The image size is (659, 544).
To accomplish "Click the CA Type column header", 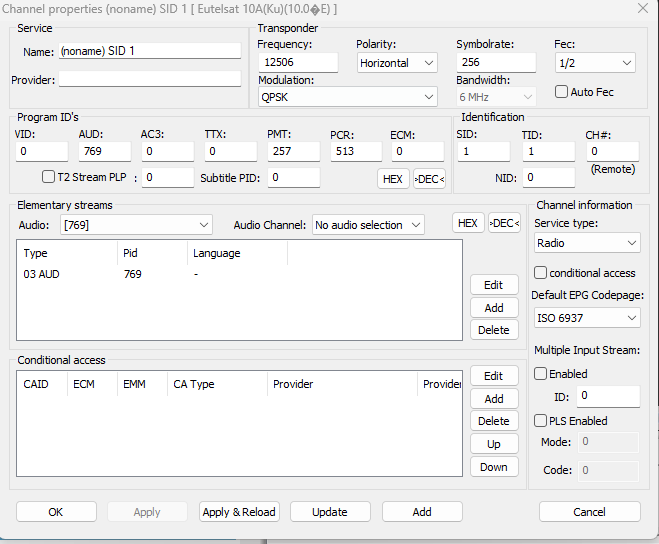I will pyautogui.click(x=217, y=384).
